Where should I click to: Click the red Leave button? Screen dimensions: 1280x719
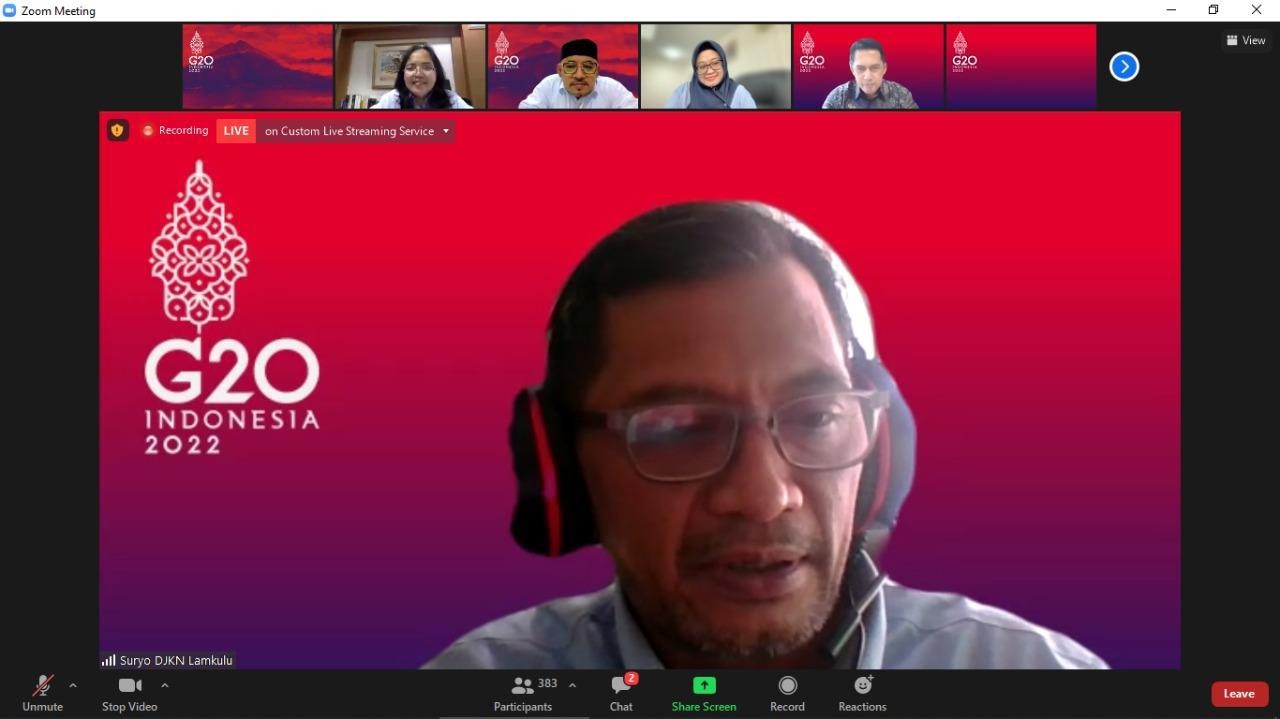1239,694
